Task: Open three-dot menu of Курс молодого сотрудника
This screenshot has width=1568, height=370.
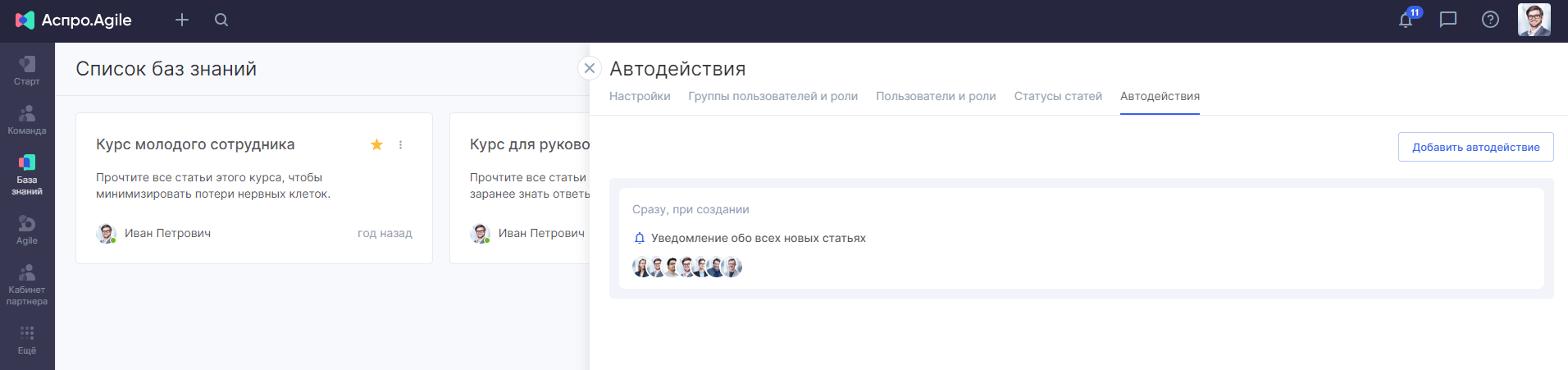Action: tap(400, 144)
